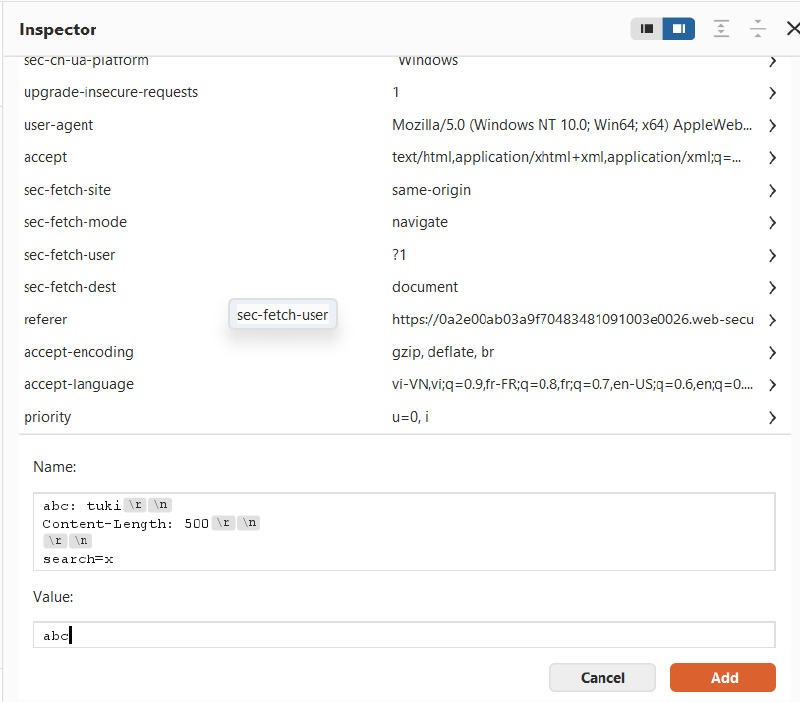Select the upgrade-insecure-requests header name
Viewport: 800px width, 702px height.
click(111, 92)
